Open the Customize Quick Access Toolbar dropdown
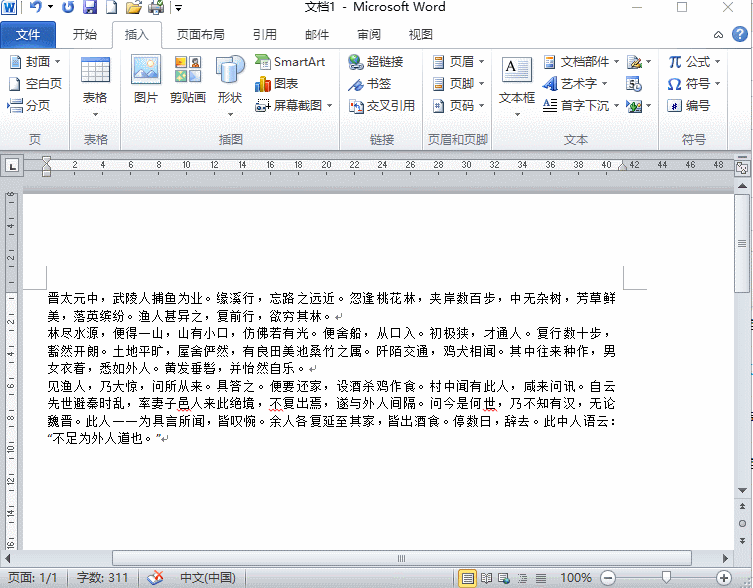The height and width of the screenshot is (588, 753). pyautogui.click(x=178, y=7)
